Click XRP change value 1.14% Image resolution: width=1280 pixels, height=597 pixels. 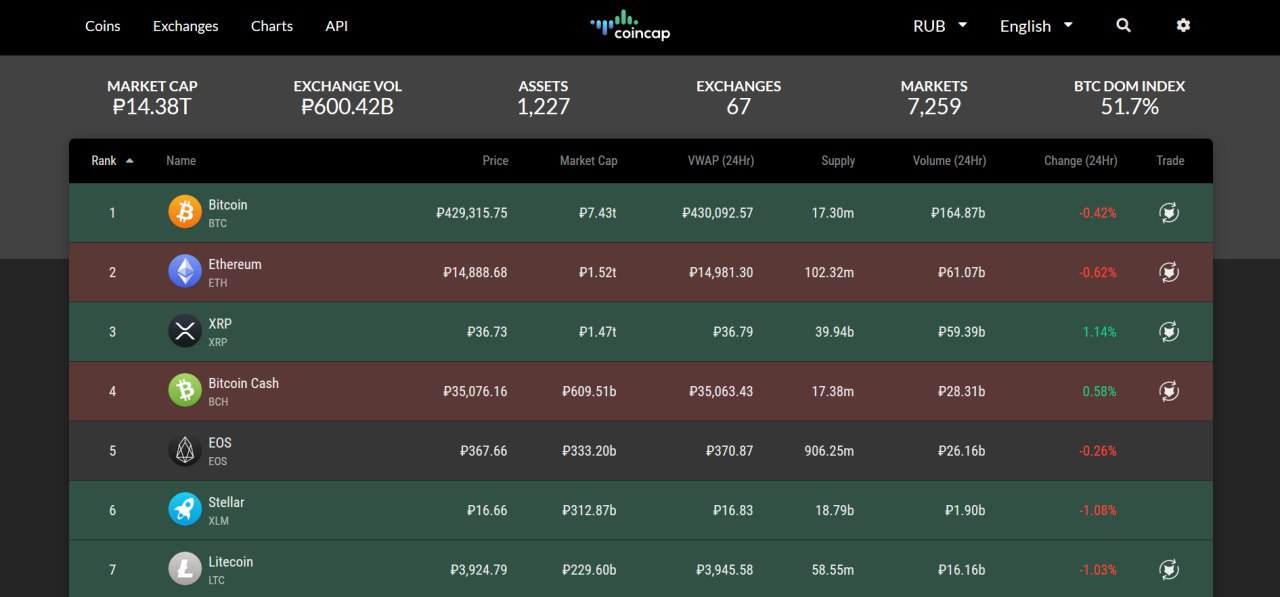(x=1099, y=332)
